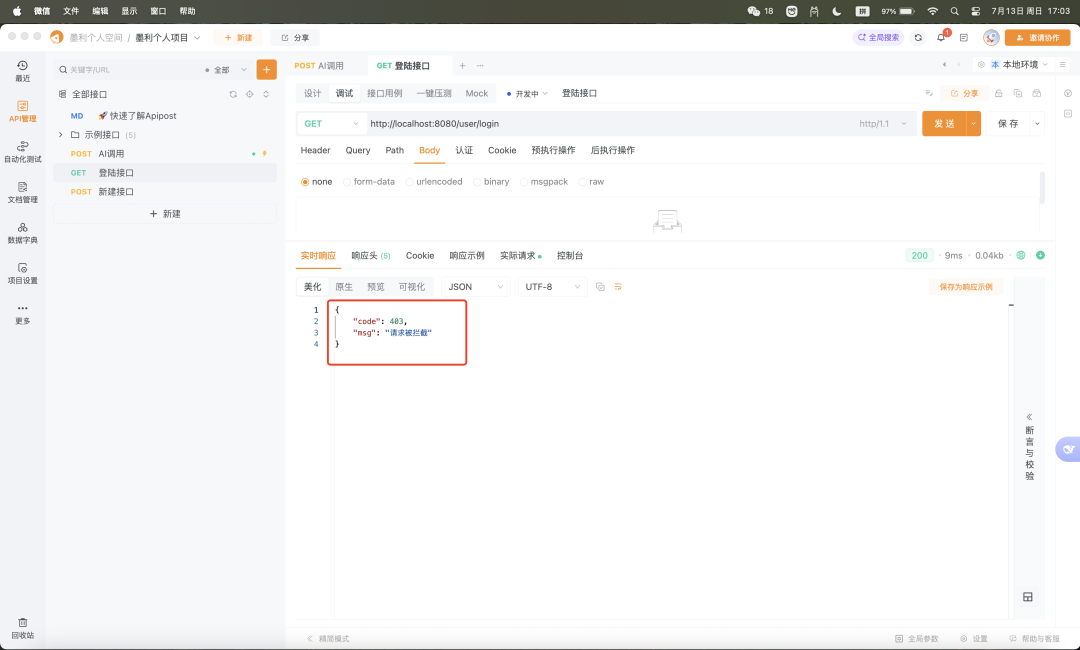
Task: Switch to the 认证 tab
Action: point(464,150)
